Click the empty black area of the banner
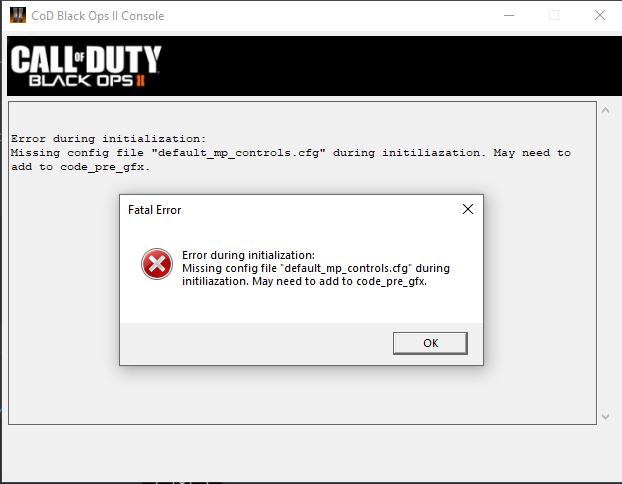The height and width of the screenshot is (484, 622). pyautogui.click(x=389, y=66)
